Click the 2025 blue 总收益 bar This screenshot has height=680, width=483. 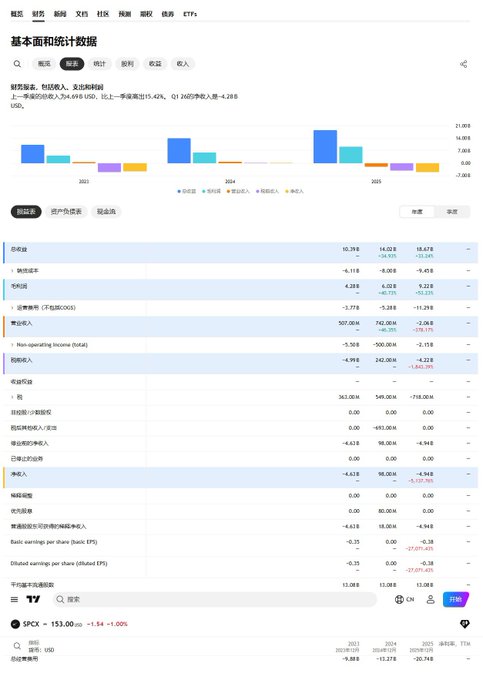point(325,147)
